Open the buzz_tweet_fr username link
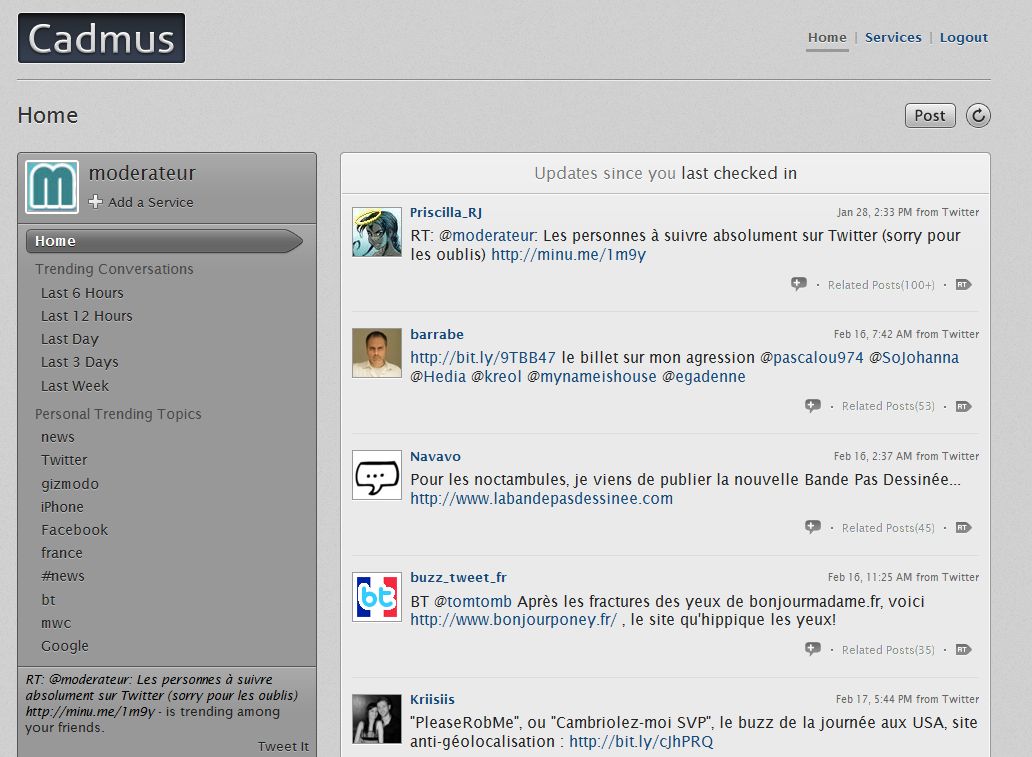The image size is (1032, 757). pyautogui.click(x=458, y=577)
